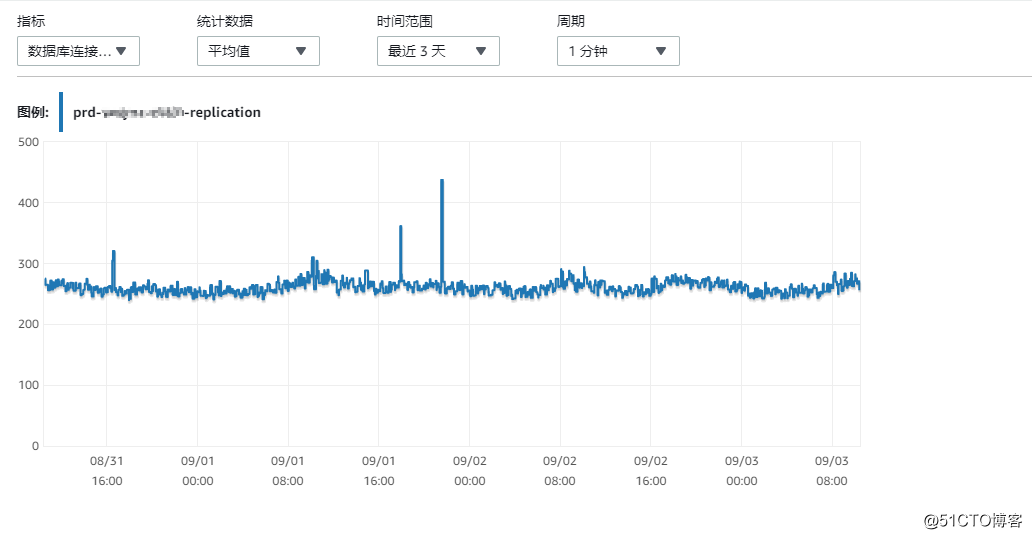The width and height of the screenshot is (1032, 539).
Task: Click the 08/31 16:00 axis label
Action: [x=107, y=471]
